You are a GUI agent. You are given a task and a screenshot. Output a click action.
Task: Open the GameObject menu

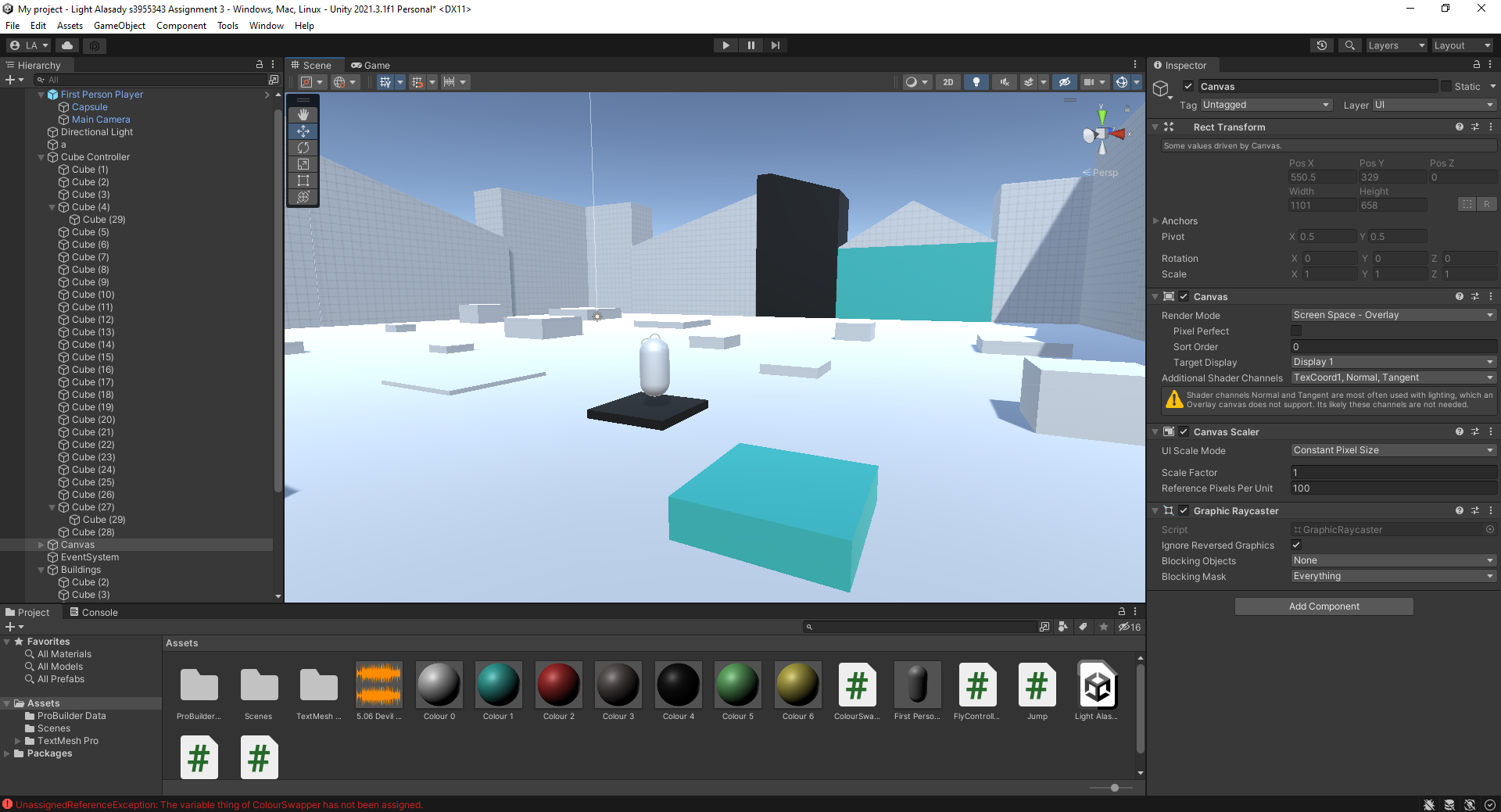[x=119, y=25]
